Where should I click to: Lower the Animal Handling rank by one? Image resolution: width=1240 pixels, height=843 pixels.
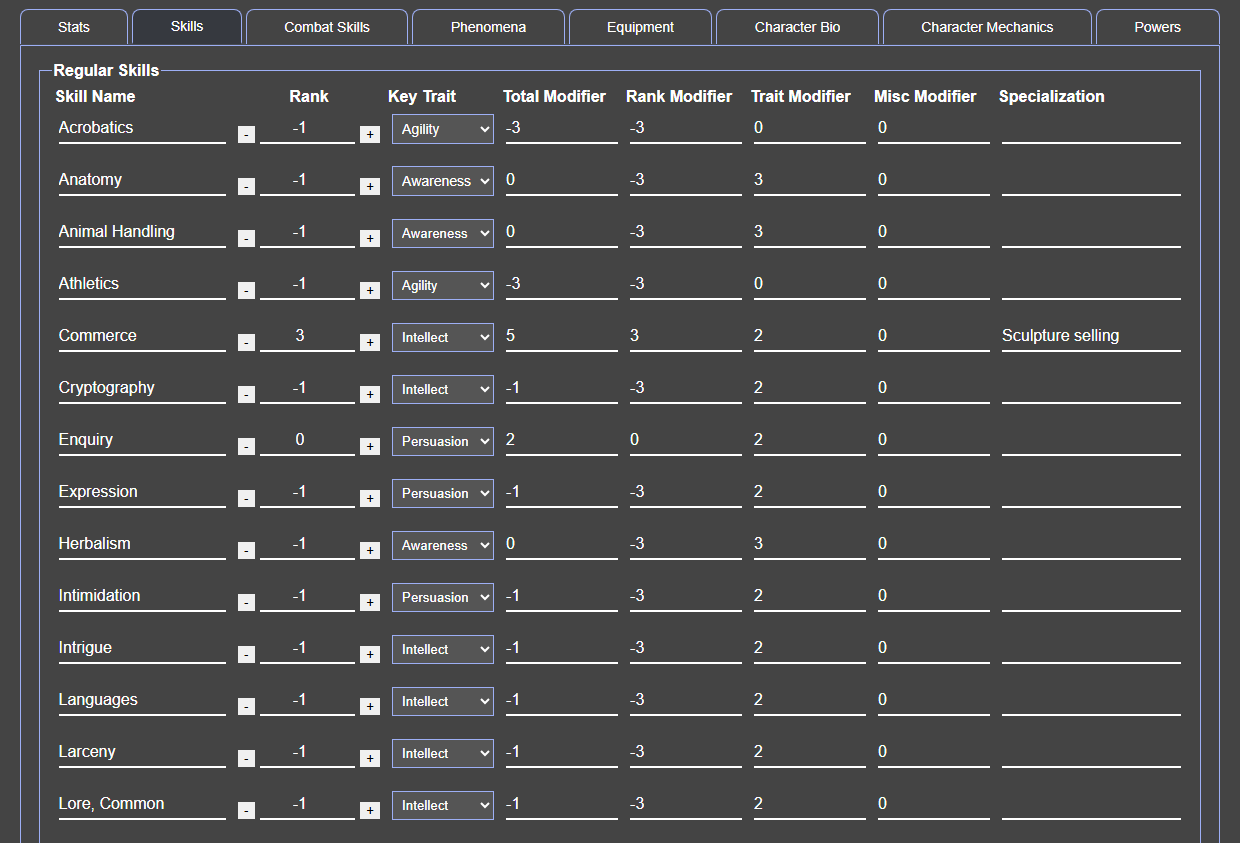coord(246,238)
